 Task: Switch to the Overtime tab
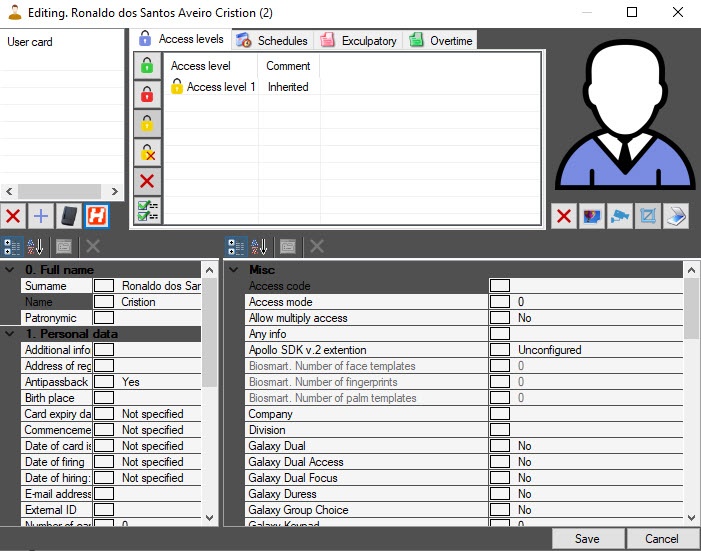(441, 40)
